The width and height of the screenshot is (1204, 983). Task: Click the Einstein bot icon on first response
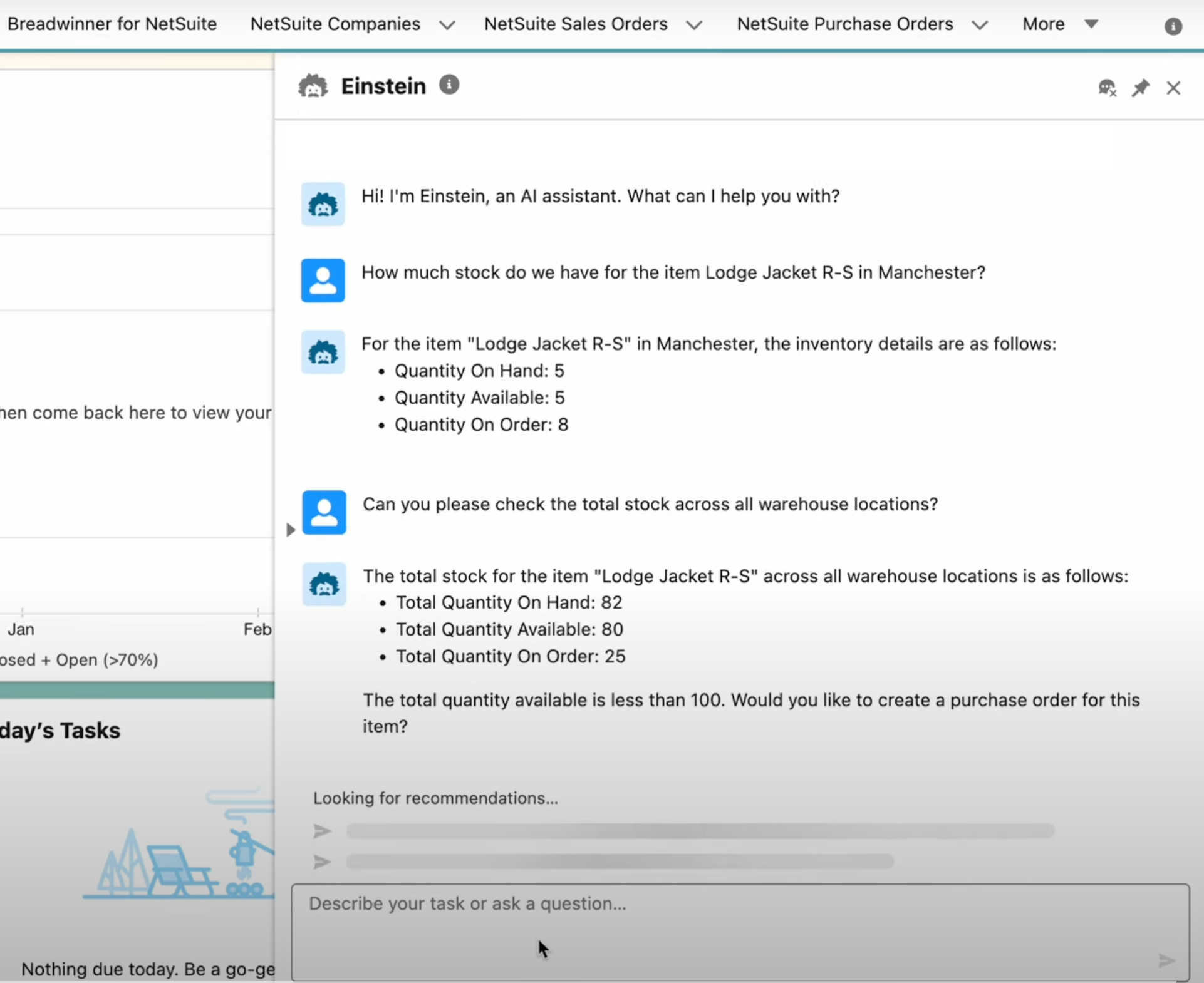pyautogui.click(x=323, y=204)
